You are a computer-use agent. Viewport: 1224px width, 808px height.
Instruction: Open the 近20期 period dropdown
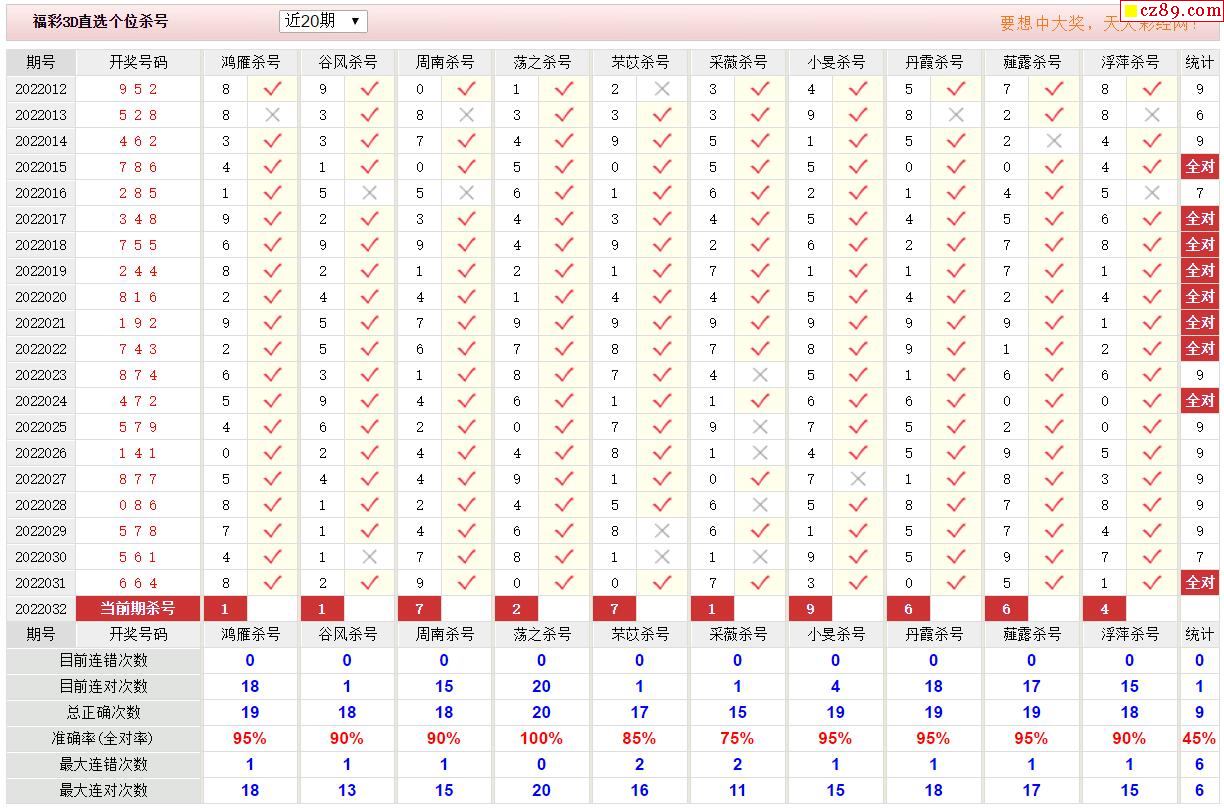(323, 21)
